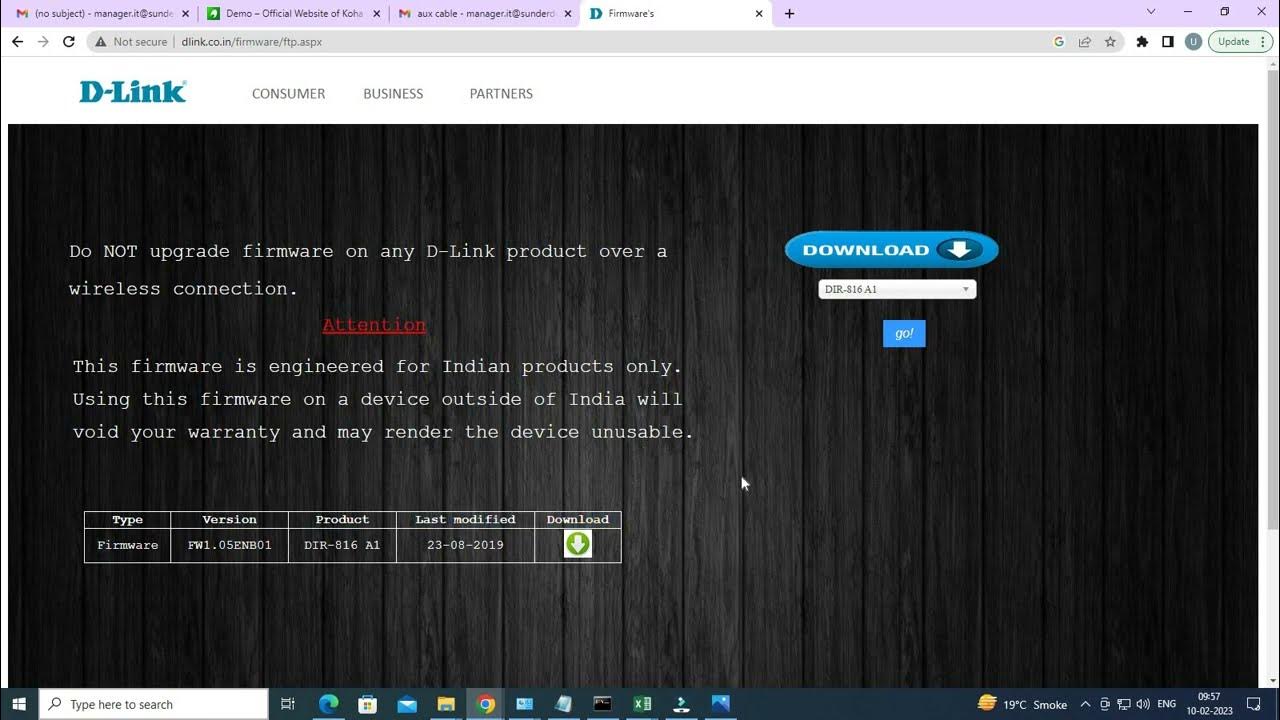Bookmark this page with the star icon
The height and width of the screenshot is (720, 1280).
(1110, 42)
